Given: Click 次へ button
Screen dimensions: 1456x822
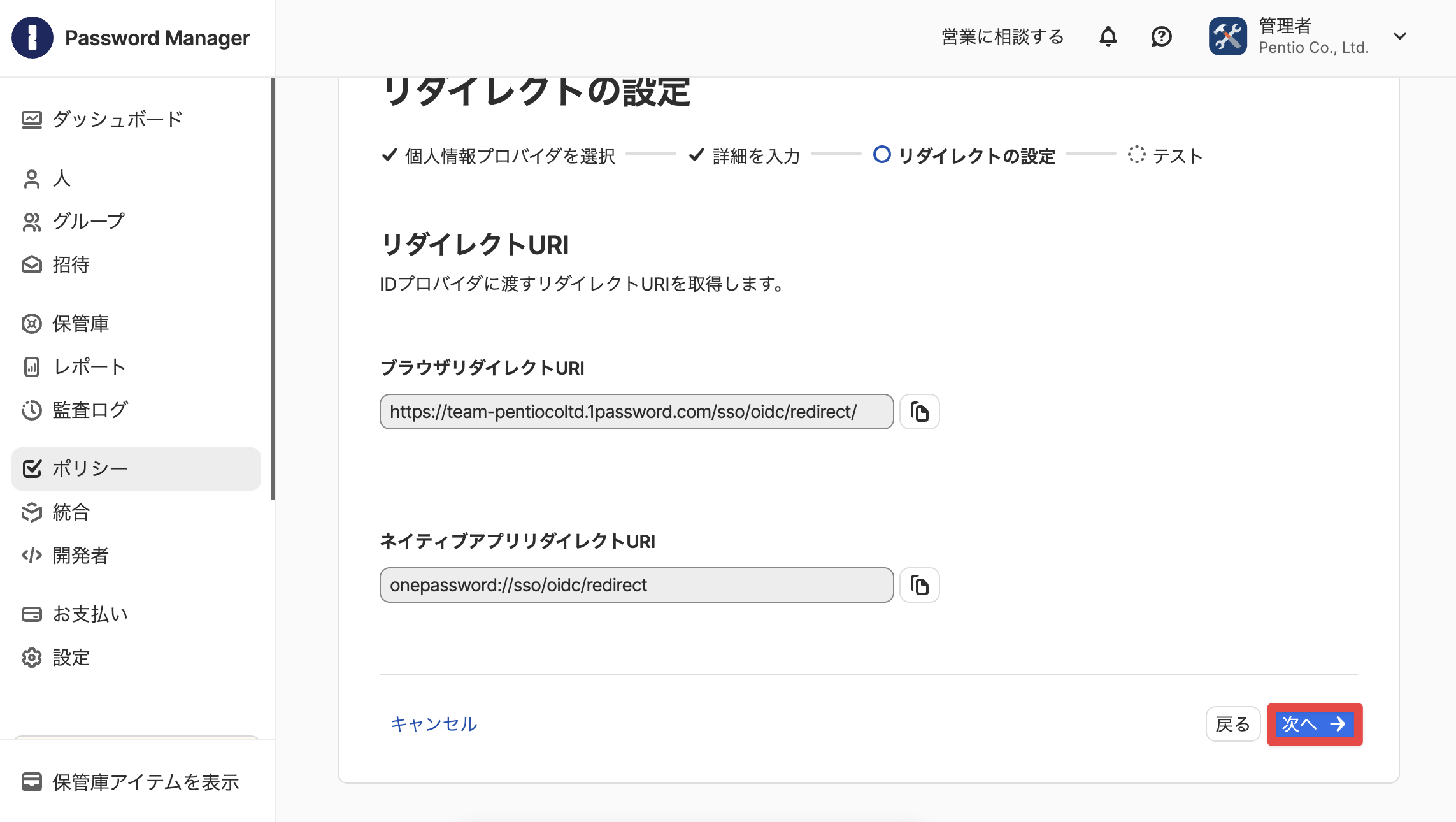Looking at the screenshot, I should [1315, 724].
